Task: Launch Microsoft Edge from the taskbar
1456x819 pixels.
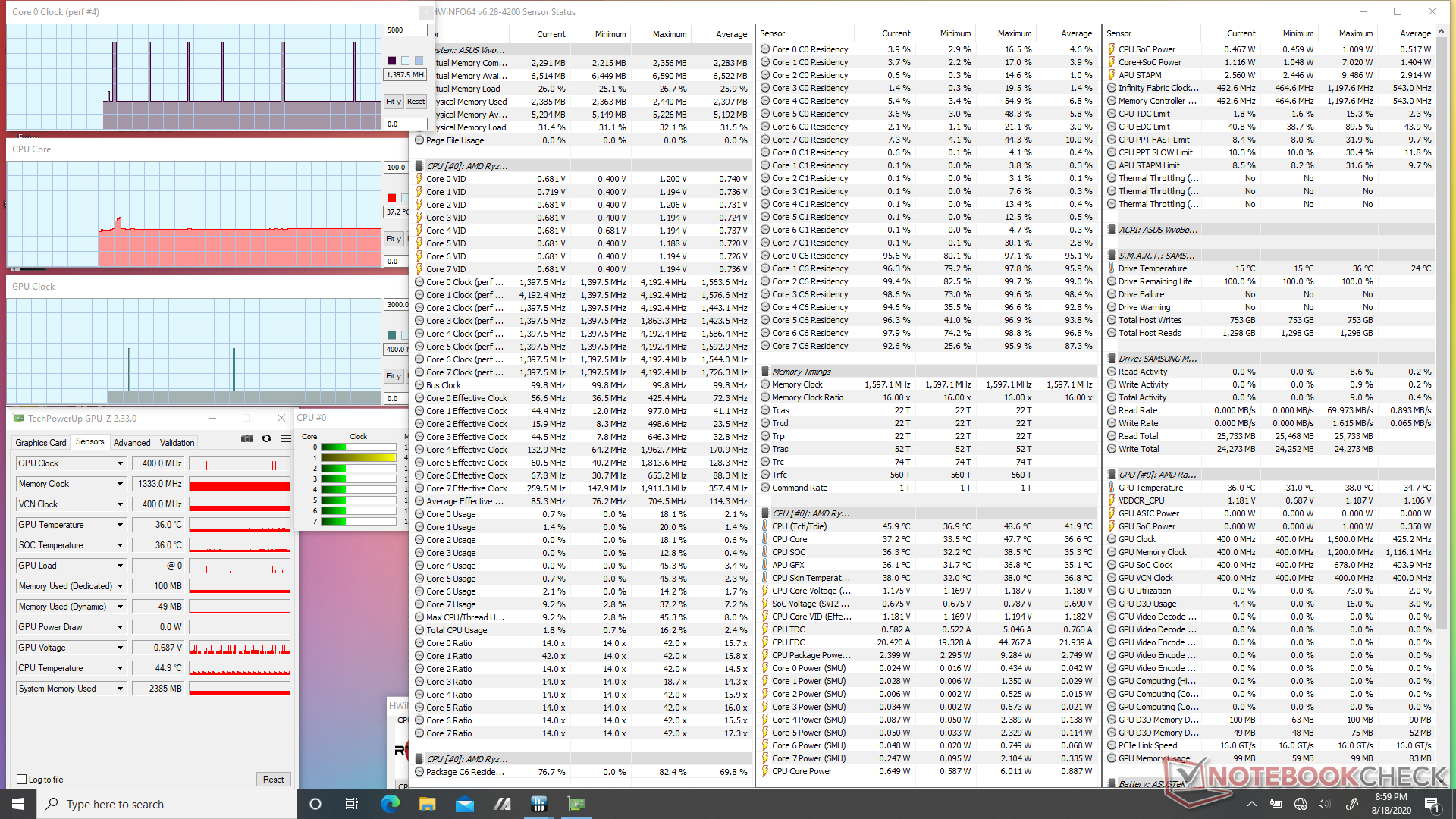Action: click(x=390, y=804)
